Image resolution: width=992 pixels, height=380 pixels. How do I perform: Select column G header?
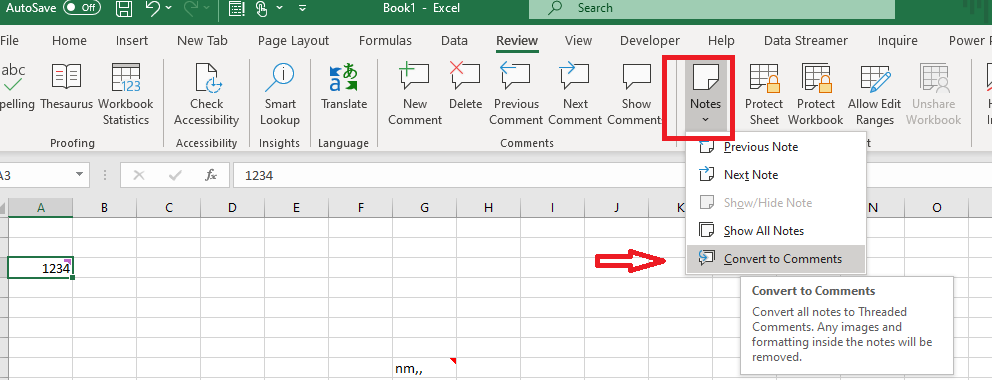[x=425, y=207]
